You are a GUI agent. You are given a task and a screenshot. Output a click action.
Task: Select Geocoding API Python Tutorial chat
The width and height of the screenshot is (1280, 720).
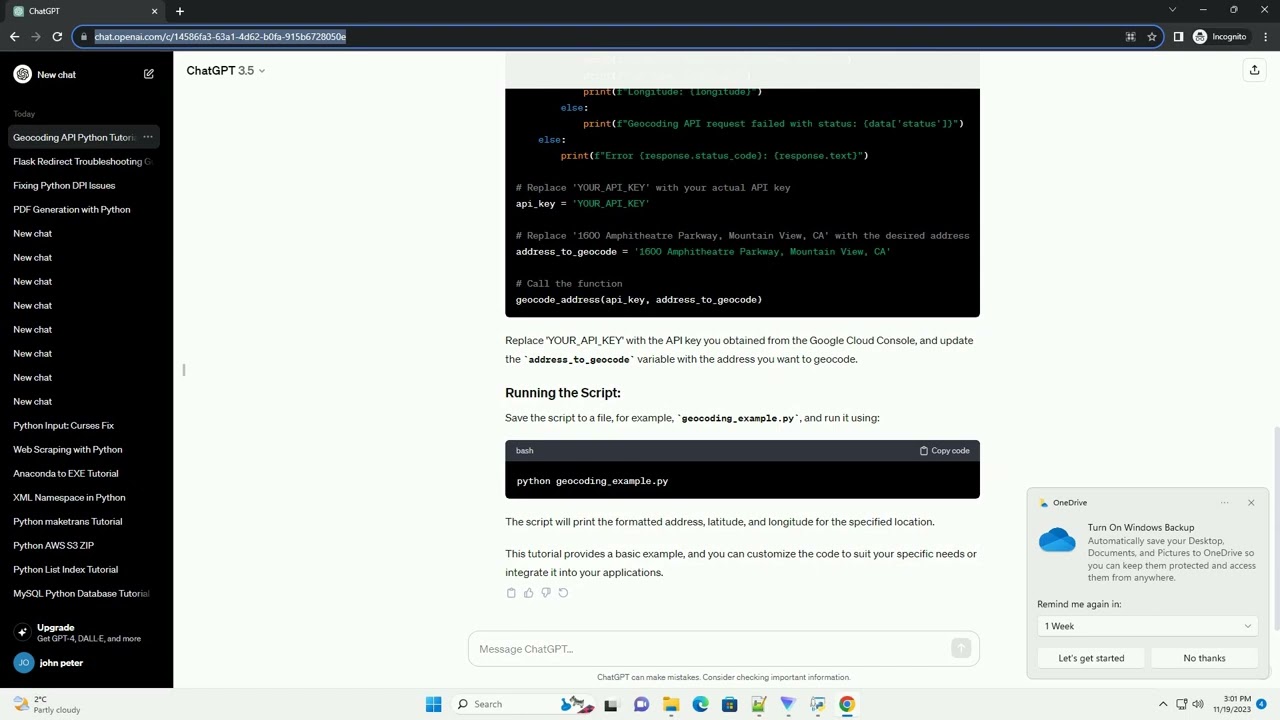coord(73,137)
